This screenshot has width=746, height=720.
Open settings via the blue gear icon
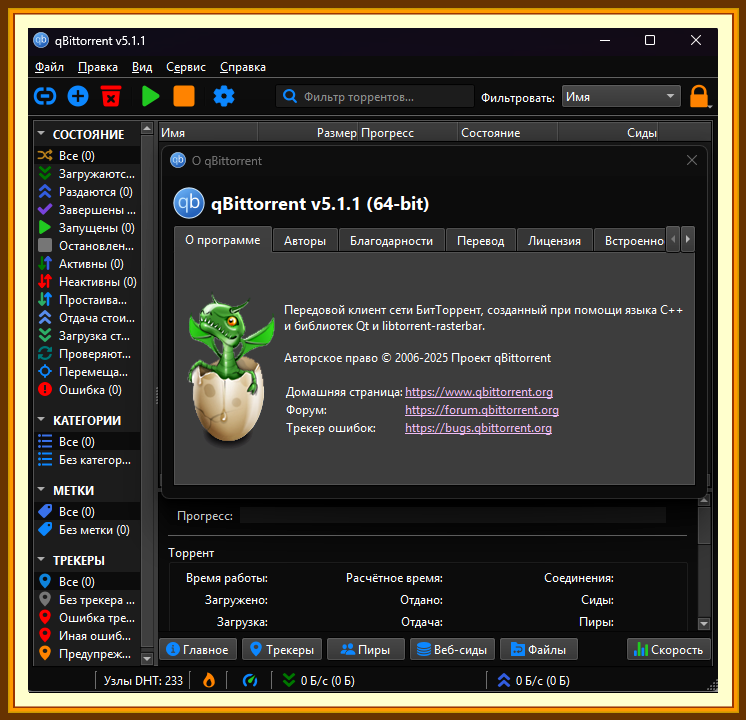(x=224, y=97)
